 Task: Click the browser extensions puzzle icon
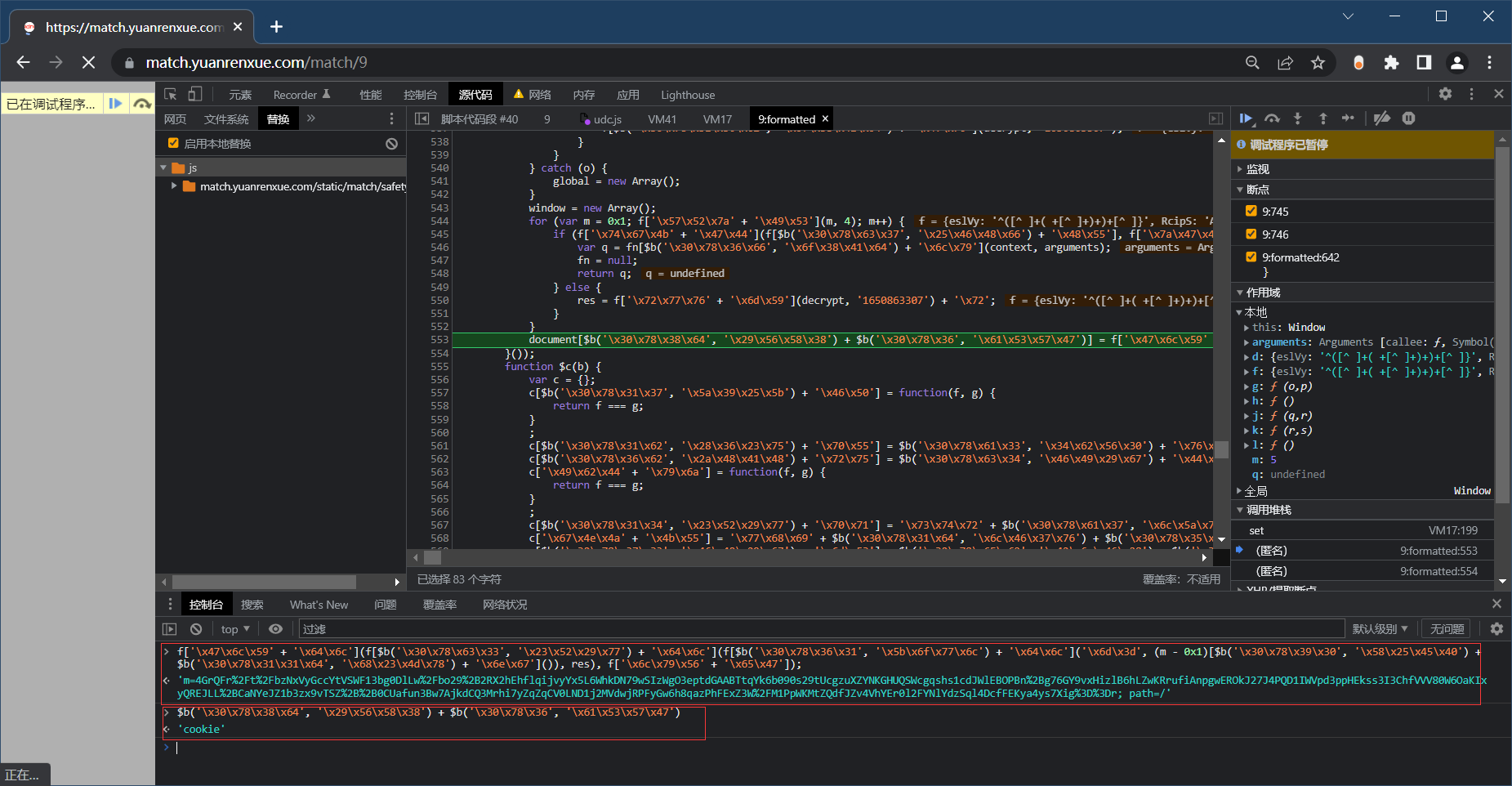point(1391,63)
